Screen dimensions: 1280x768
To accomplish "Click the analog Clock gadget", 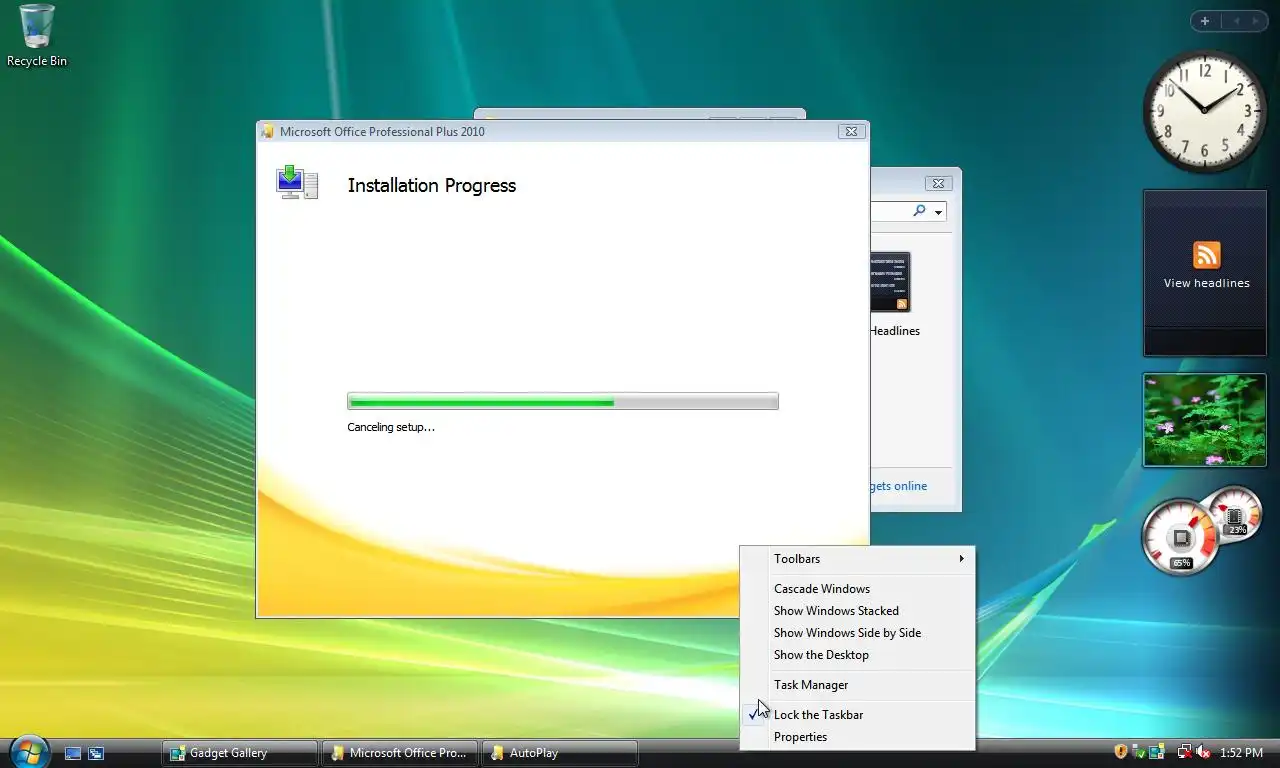I will point(1205,111).
